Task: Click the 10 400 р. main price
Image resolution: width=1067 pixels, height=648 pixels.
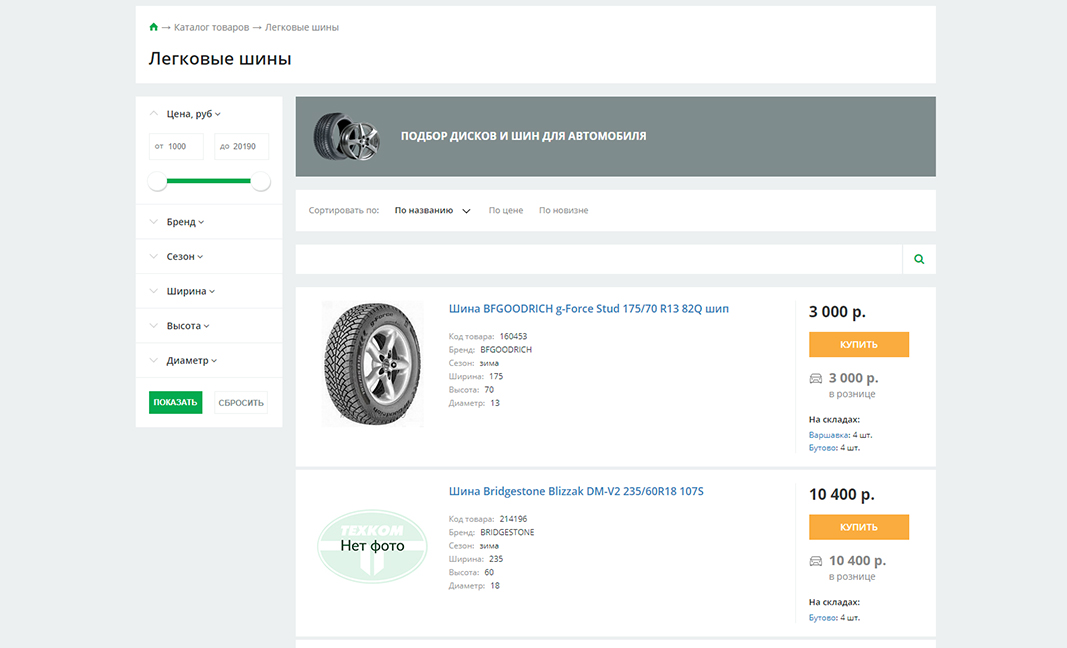Action: [x=842, y=494]
